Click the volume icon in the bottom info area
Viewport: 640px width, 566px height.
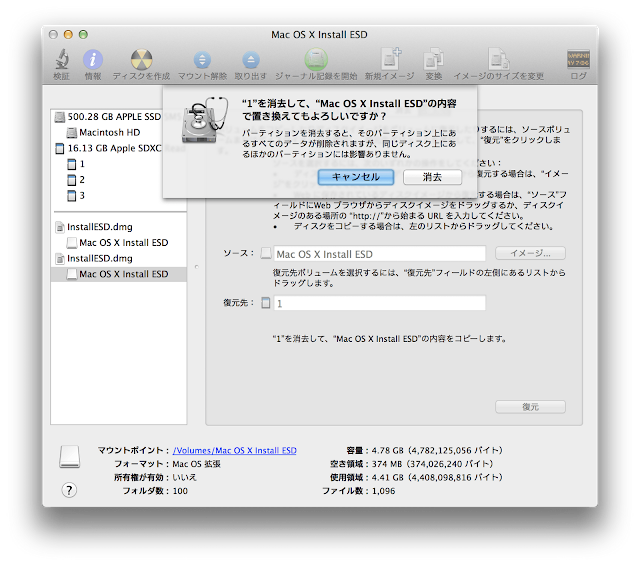point(69,456)
